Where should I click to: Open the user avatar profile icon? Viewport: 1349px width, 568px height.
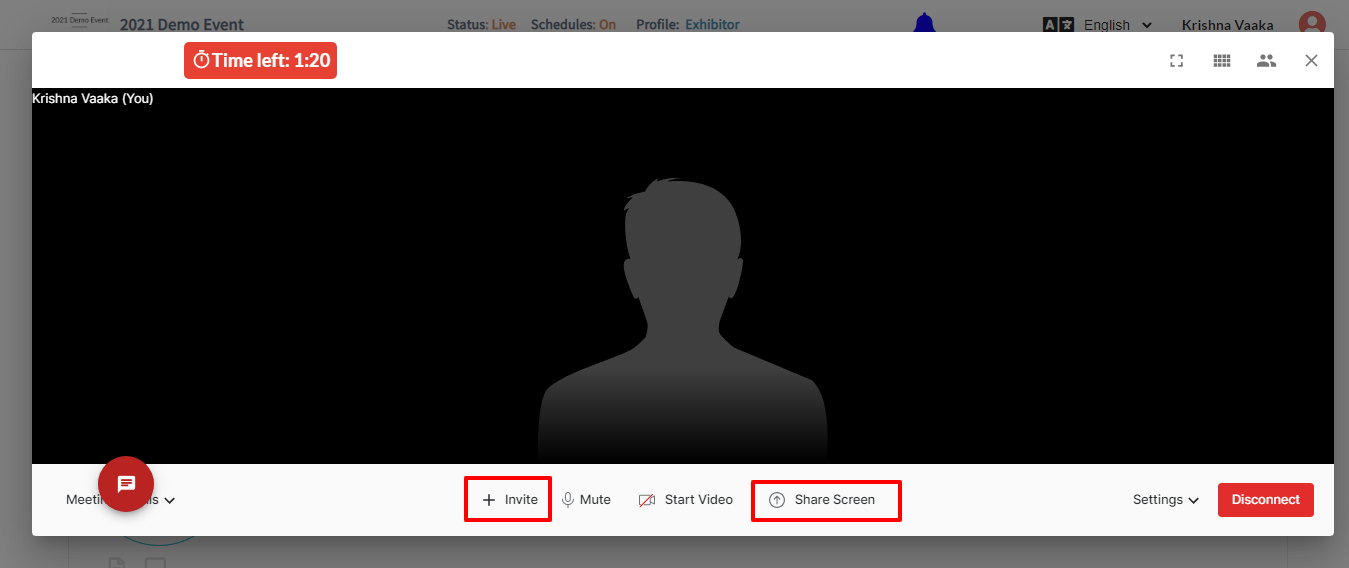[1312, 25]
